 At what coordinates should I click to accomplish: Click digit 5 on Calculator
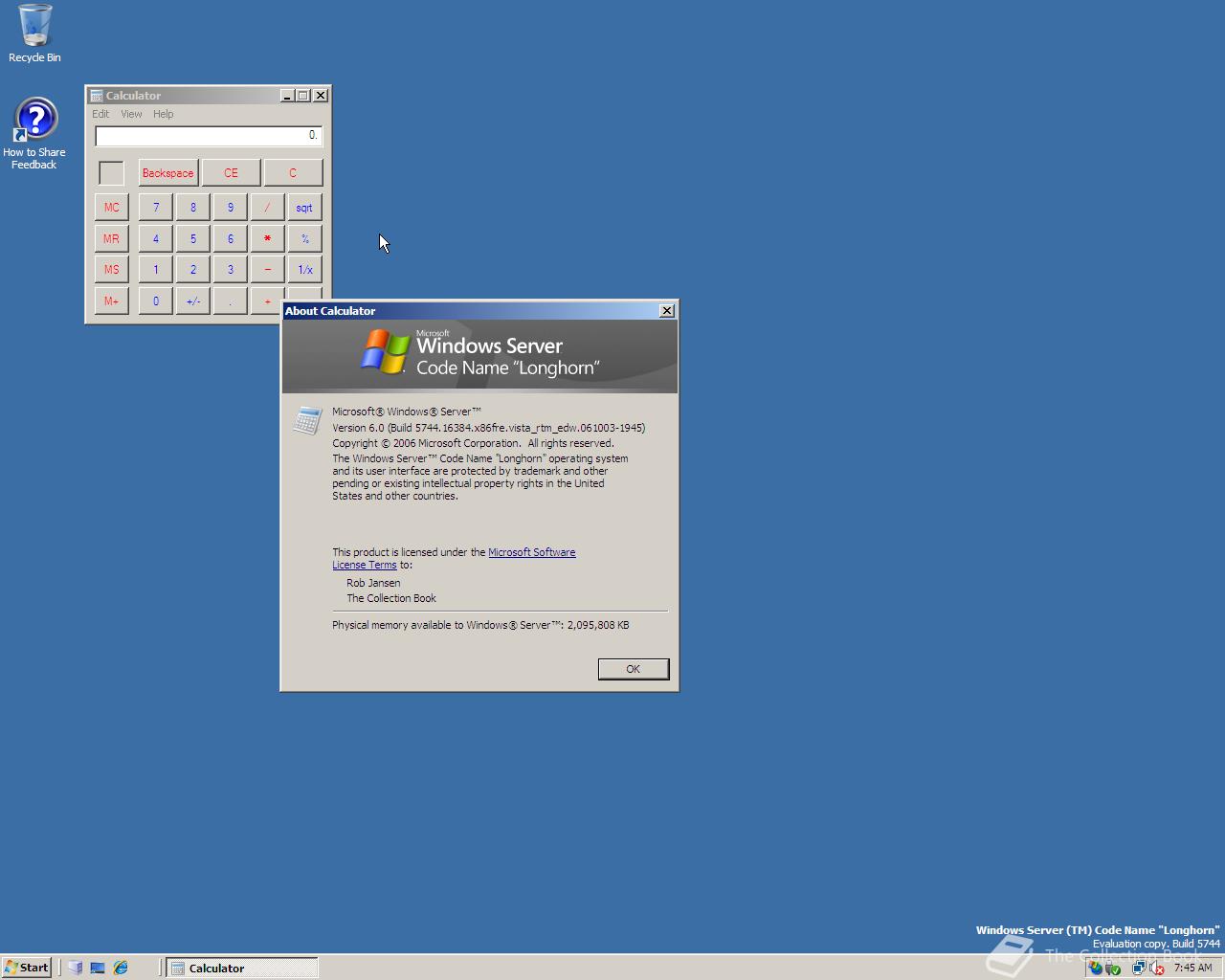click(x=193, y=239)
